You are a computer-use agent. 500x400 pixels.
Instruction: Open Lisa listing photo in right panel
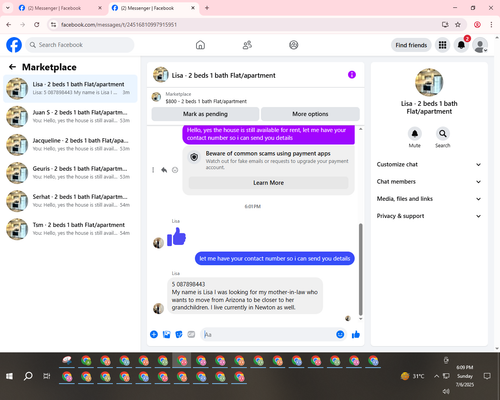(x=429, y=82)
